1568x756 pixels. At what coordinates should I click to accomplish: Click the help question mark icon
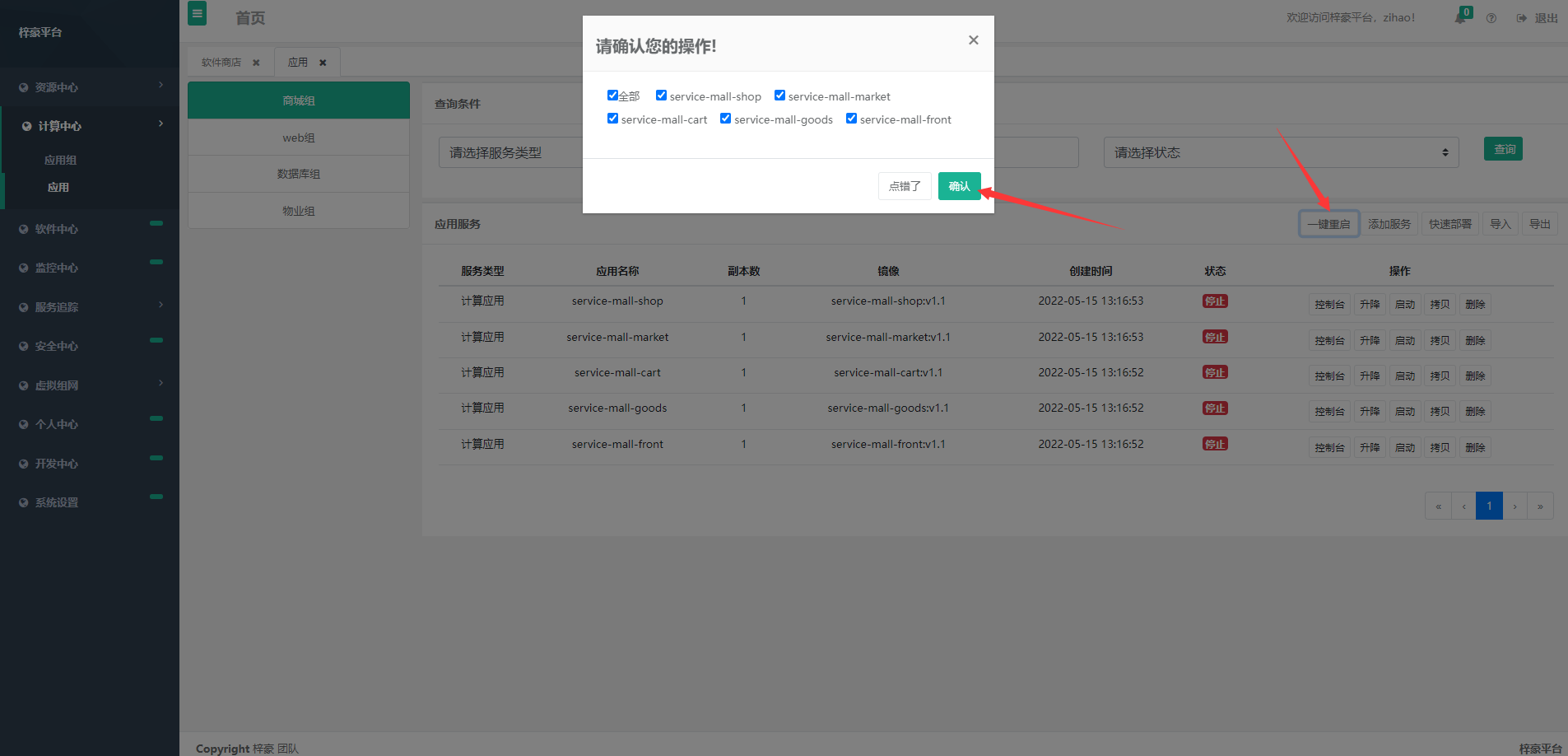(1491, 18)
